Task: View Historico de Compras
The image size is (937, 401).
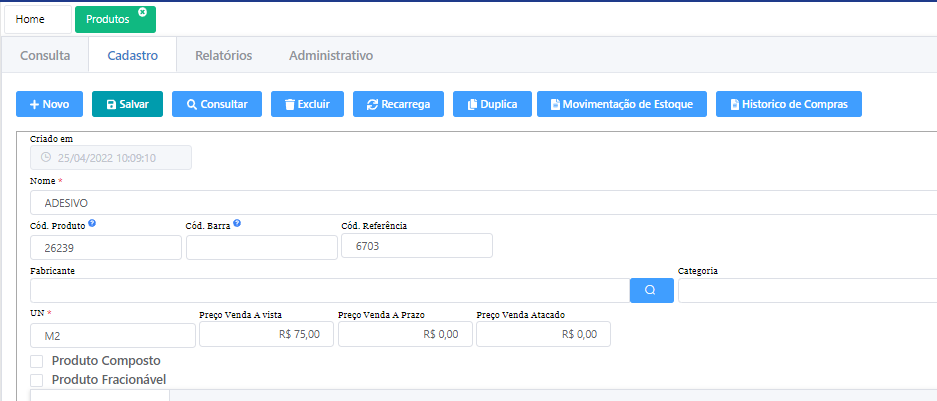Action: (x=788, y=104)
